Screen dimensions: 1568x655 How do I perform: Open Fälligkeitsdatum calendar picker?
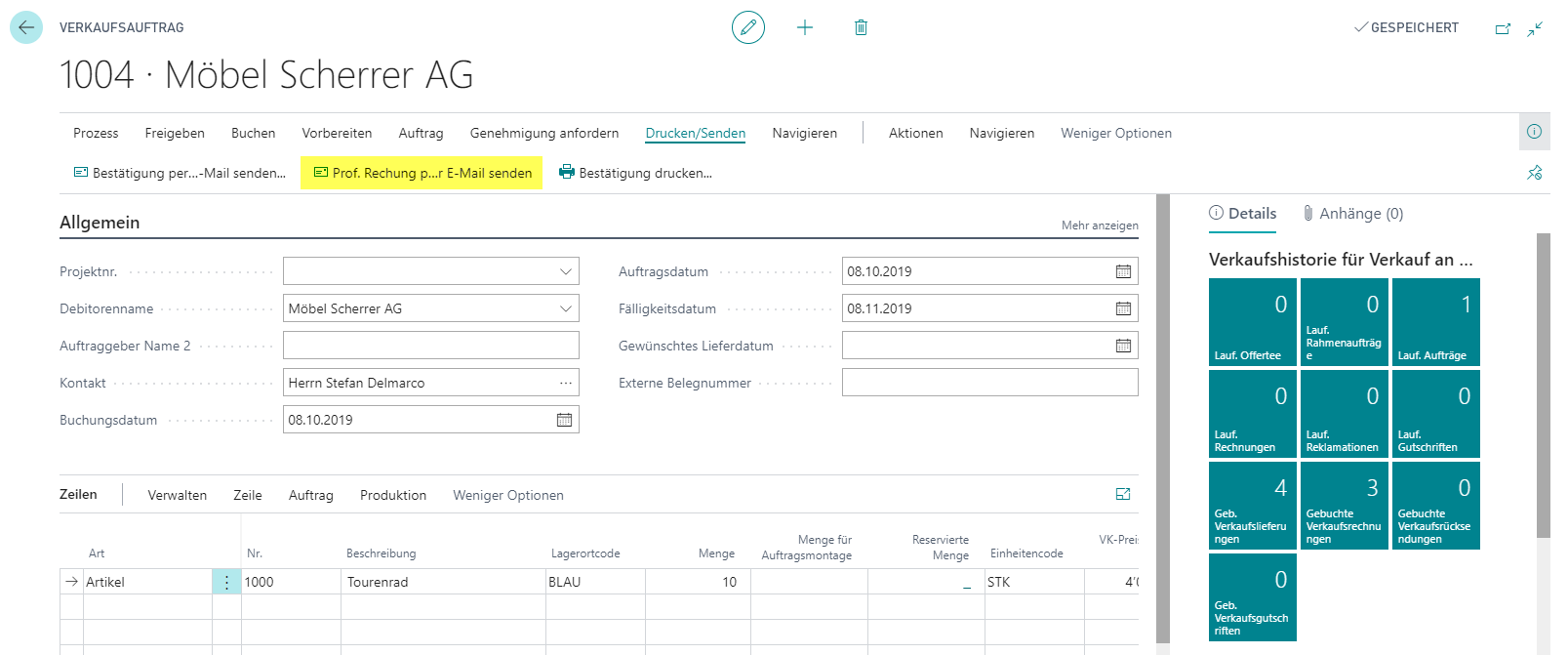click(1123, 308)
